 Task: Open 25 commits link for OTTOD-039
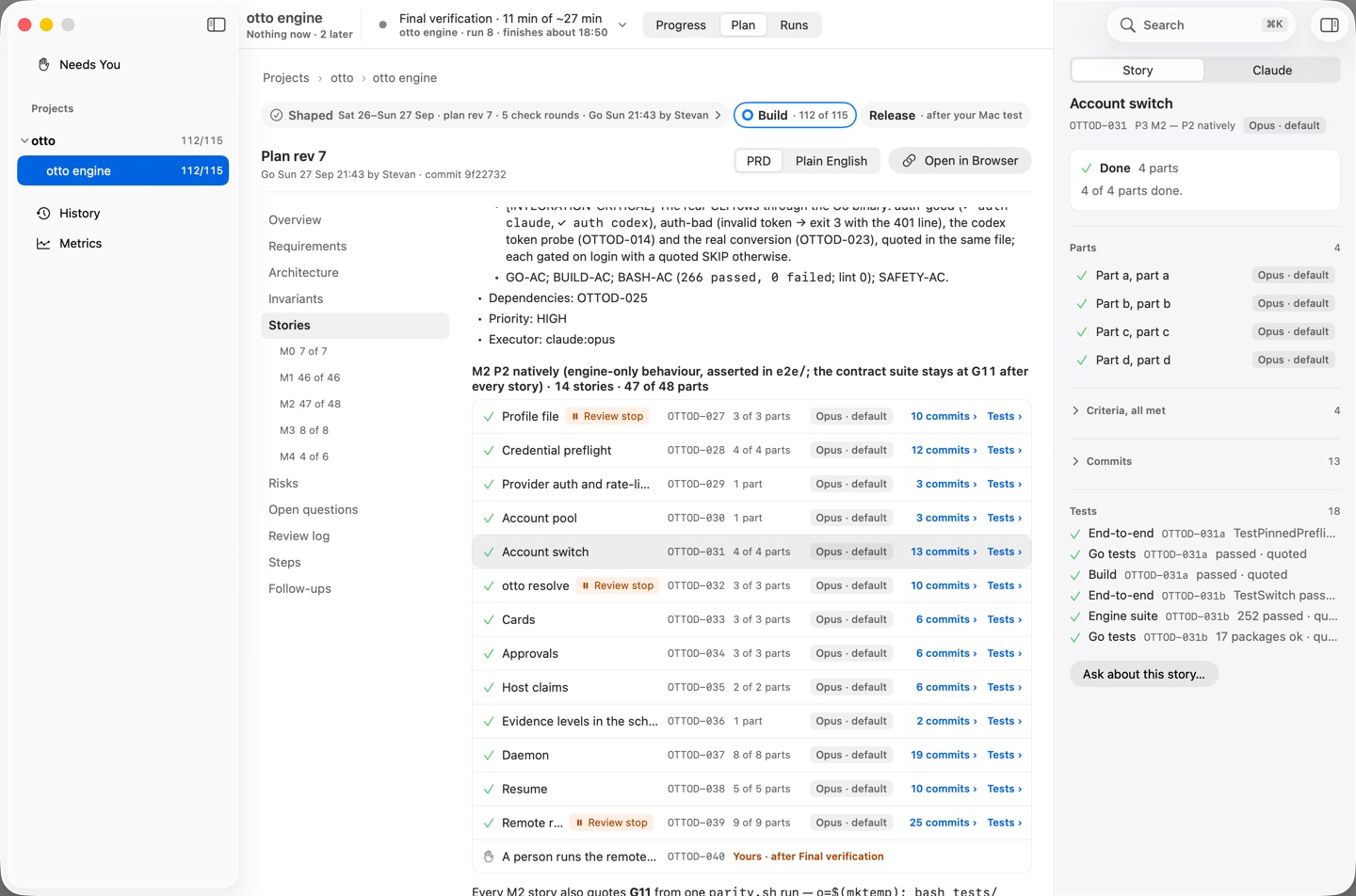pos(944,823)
